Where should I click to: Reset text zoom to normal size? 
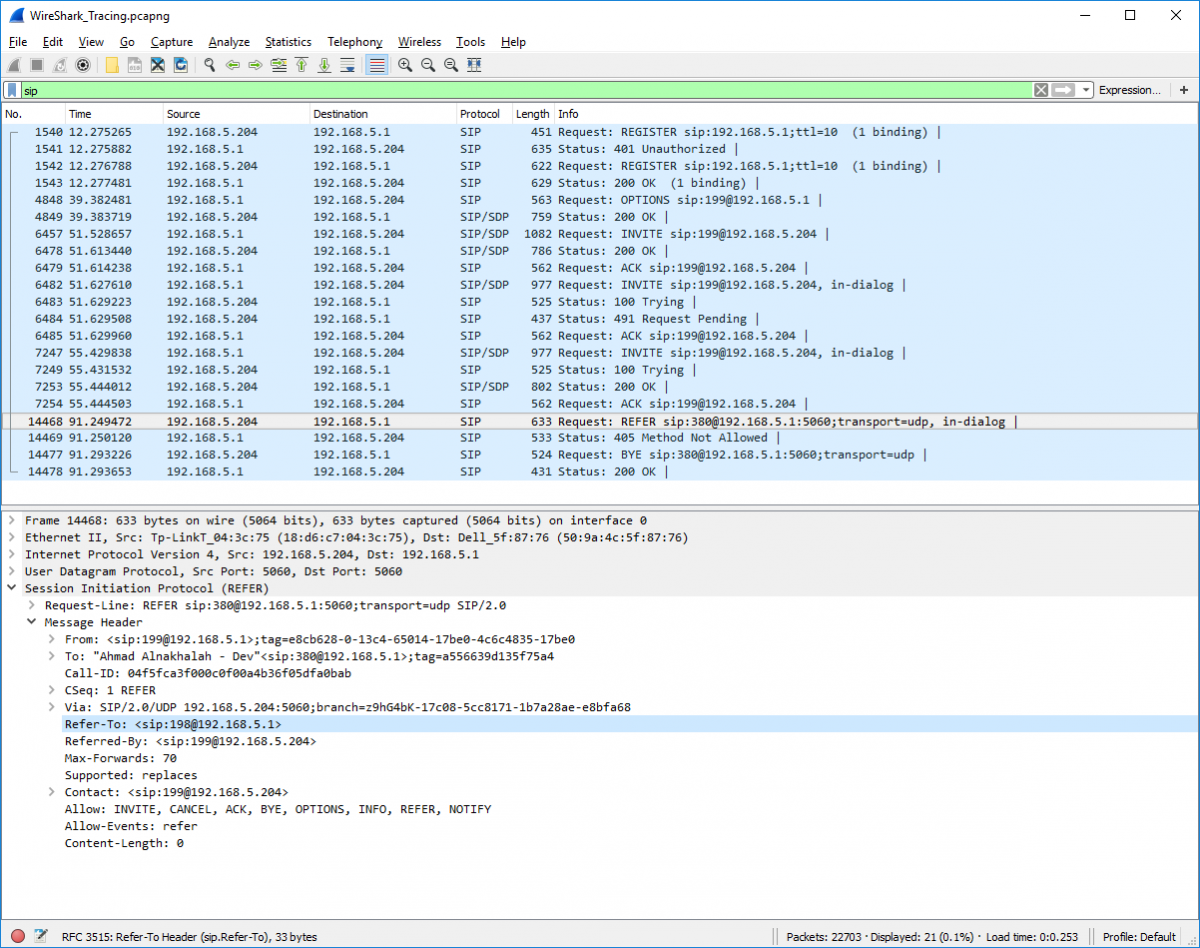(x=451, y=65)
